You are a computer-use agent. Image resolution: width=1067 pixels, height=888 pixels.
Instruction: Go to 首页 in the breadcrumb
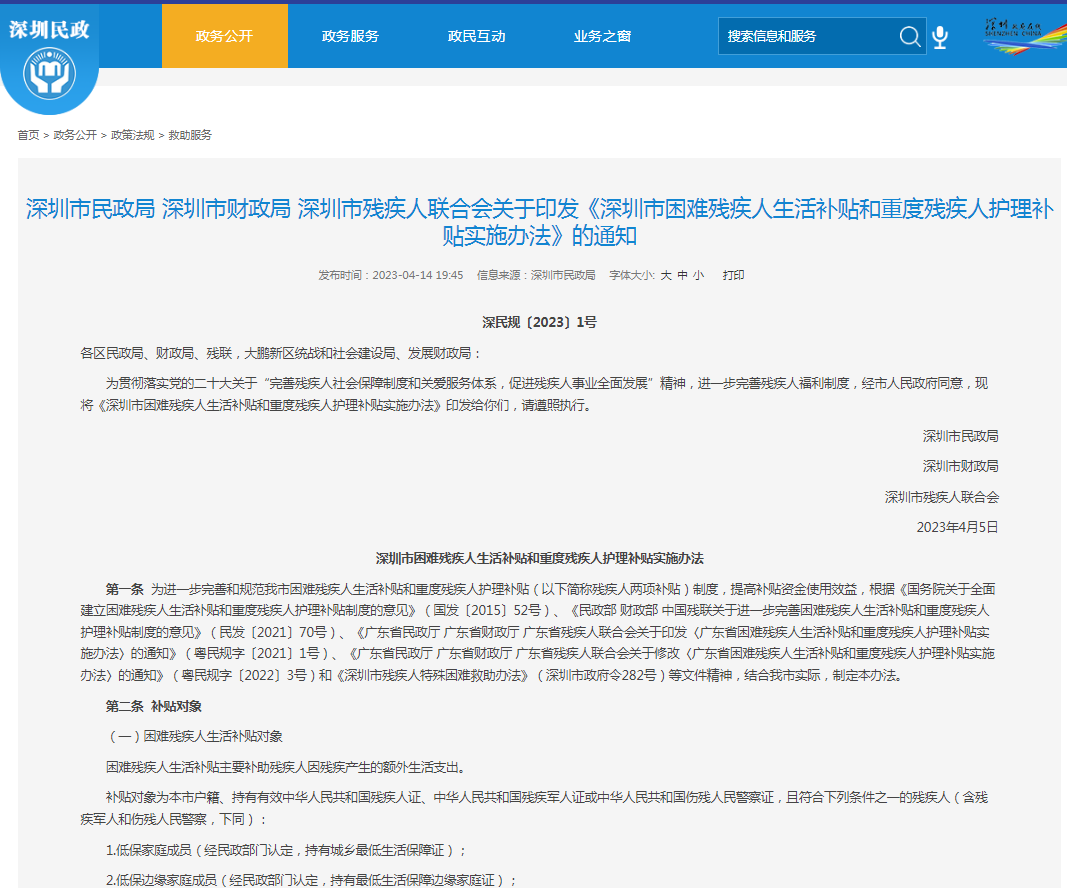(x=28, y=135)
